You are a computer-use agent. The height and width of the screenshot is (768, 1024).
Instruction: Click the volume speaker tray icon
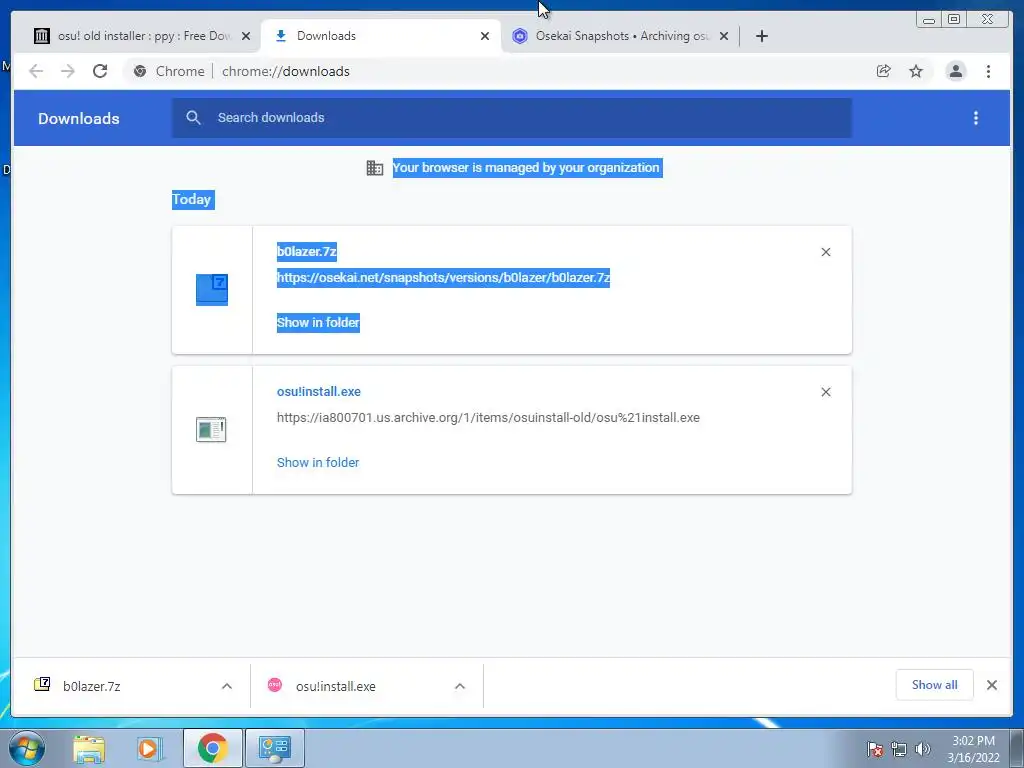pyautogui.click(x=922, y=749)
